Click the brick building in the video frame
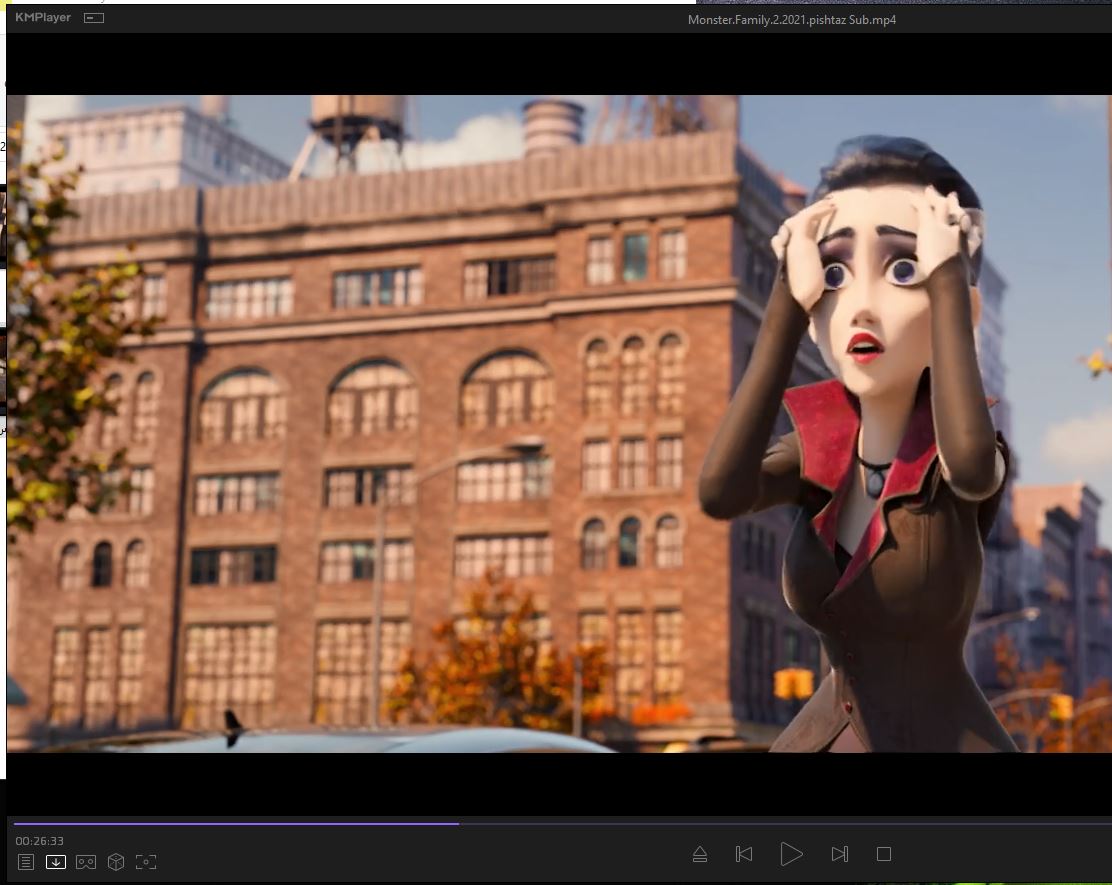1112x885 pixels. 400,400
